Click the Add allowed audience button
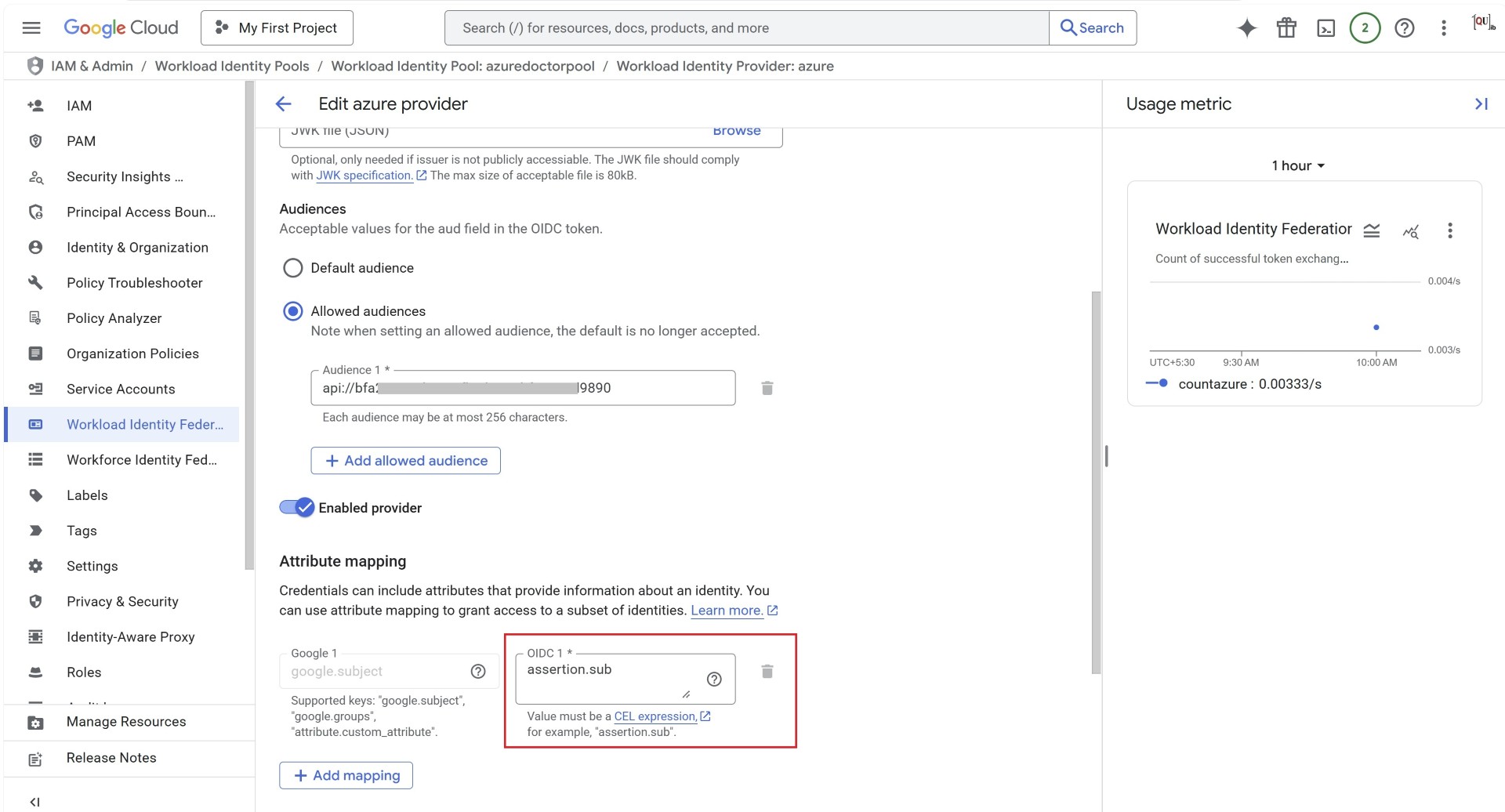This screenshot has width=1505, height=812. pyautogui.click(x=405, y=461)
